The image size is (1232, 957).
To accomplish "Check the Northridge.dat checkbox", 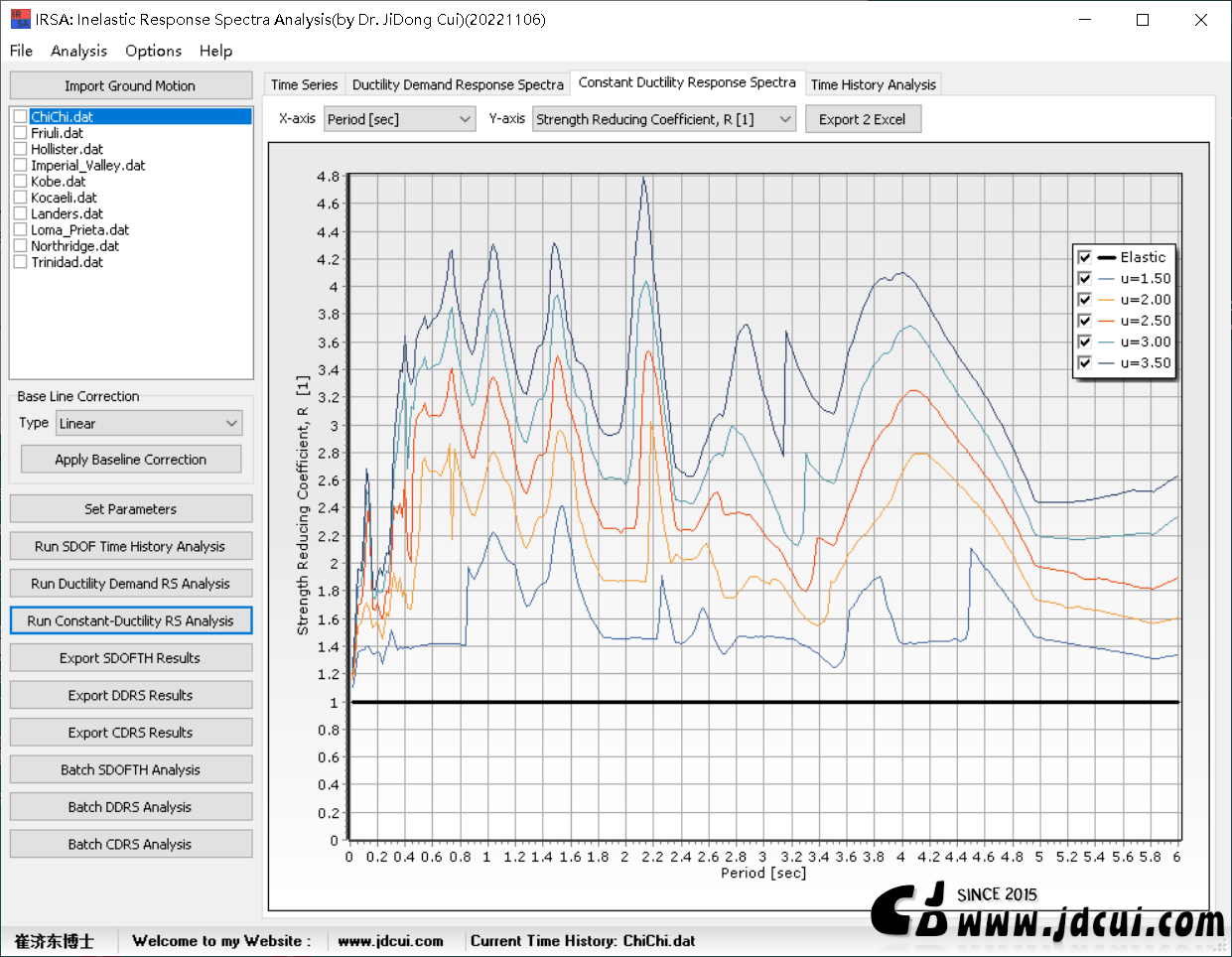I will coord(20,246).
